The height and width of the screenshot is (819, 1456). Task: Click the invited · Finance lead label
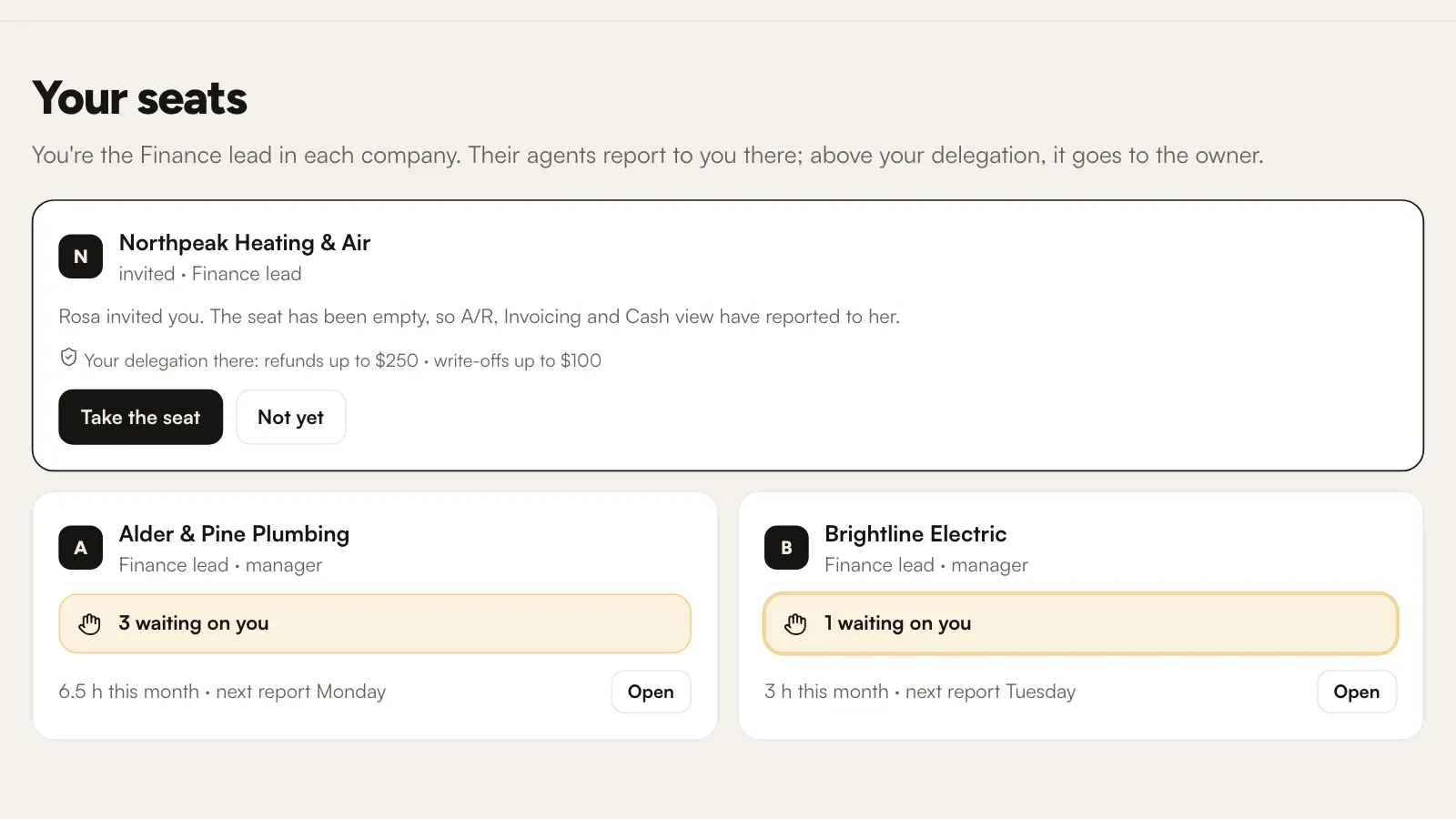pyautogui.click(x=210, y=274)
